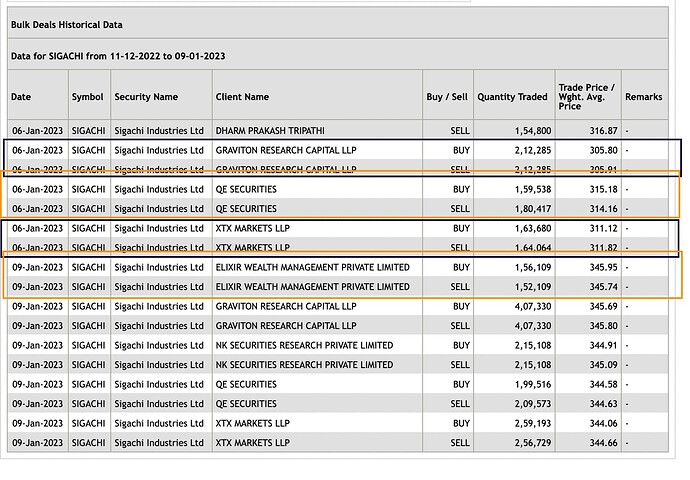Screen dimensions: 690x480
Task: Select NK SECURITIES RESEARCH client in BUY row
Action: [304, 345]
